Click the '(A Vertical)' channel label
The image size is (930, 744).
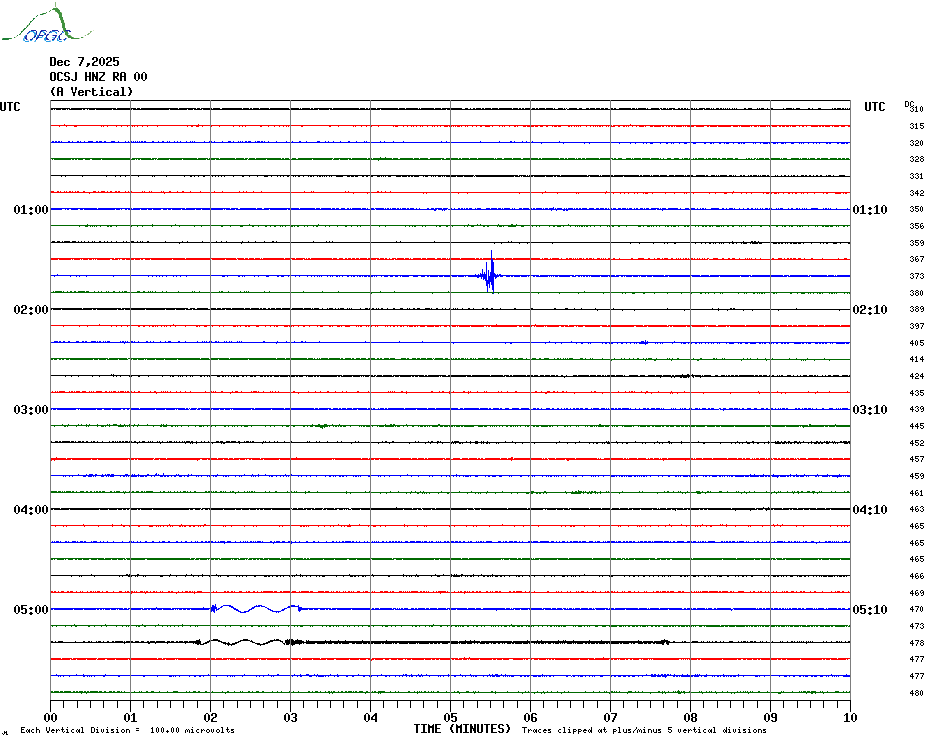[x=91, y=92]
